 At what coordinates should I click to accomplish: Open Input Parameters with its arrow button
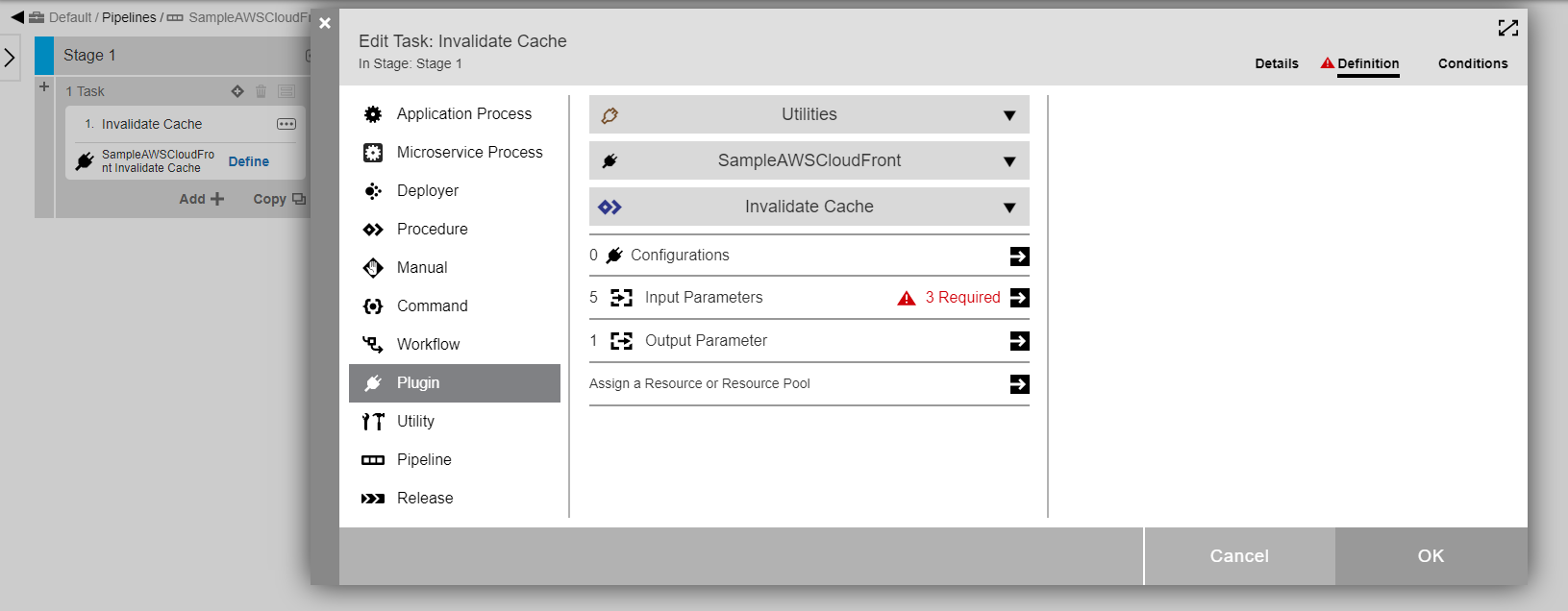click(1020, 298)
